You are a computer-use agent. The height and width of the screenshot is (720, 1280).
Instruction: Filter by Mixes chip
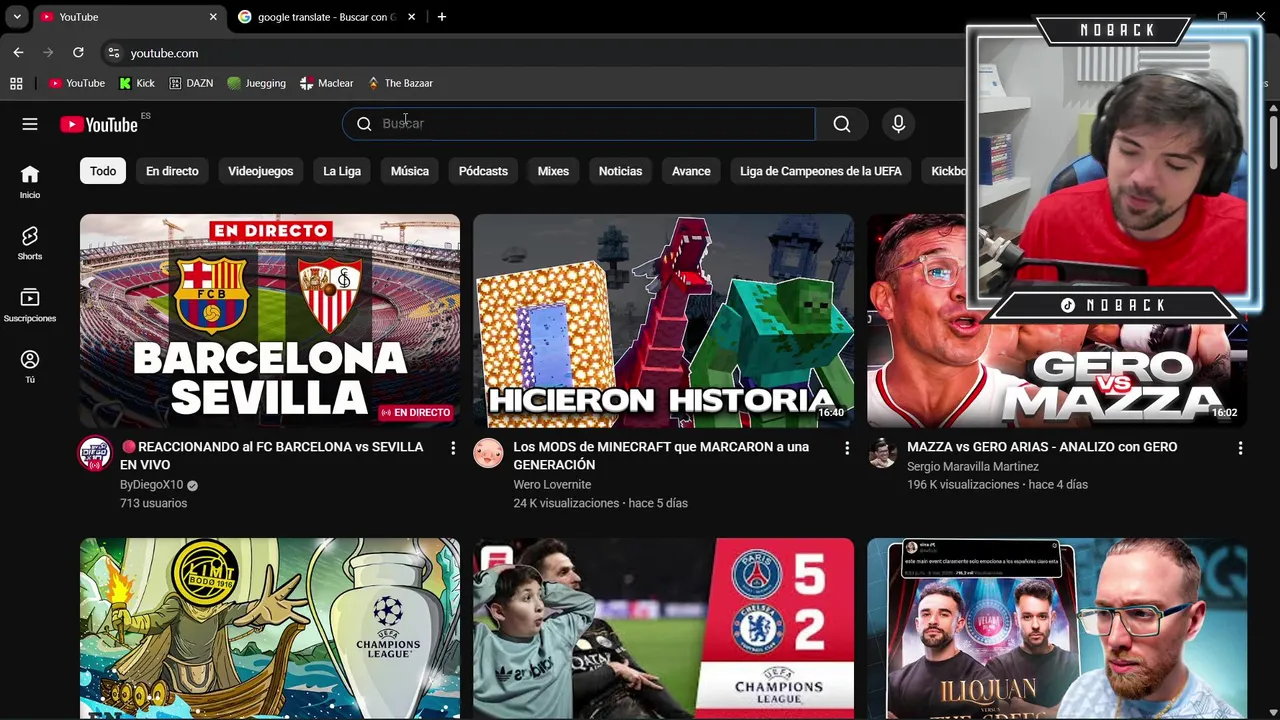tap(553, 171)
